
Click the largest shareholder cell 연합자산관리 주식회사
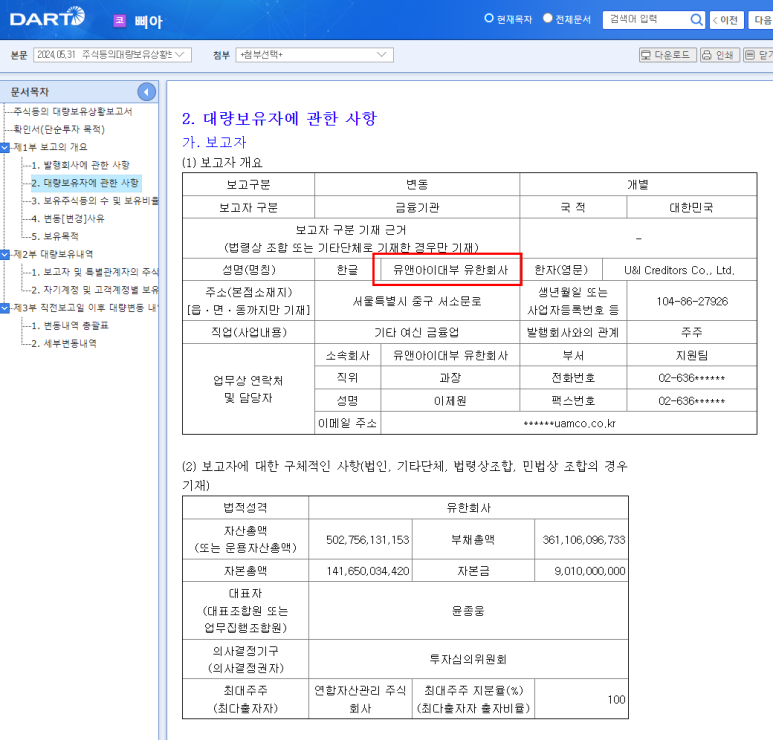(360, 699)
